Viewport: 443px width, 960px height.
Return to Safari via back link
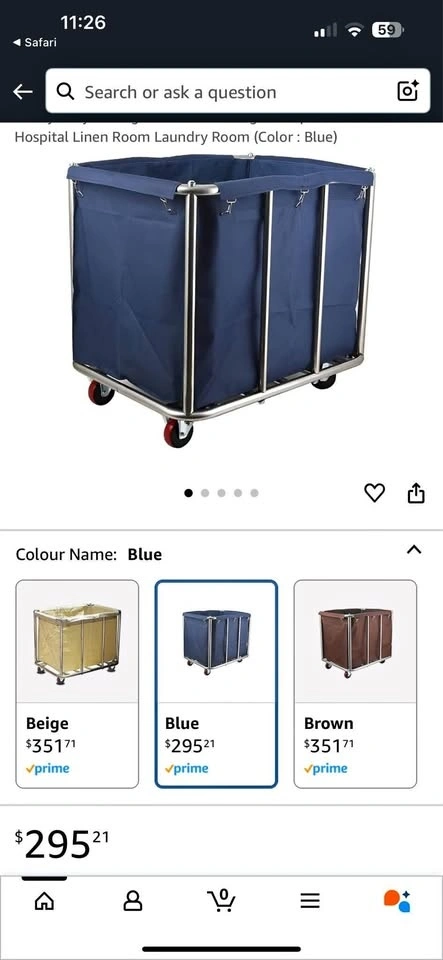pyautogui.click(x=34, y=42)
